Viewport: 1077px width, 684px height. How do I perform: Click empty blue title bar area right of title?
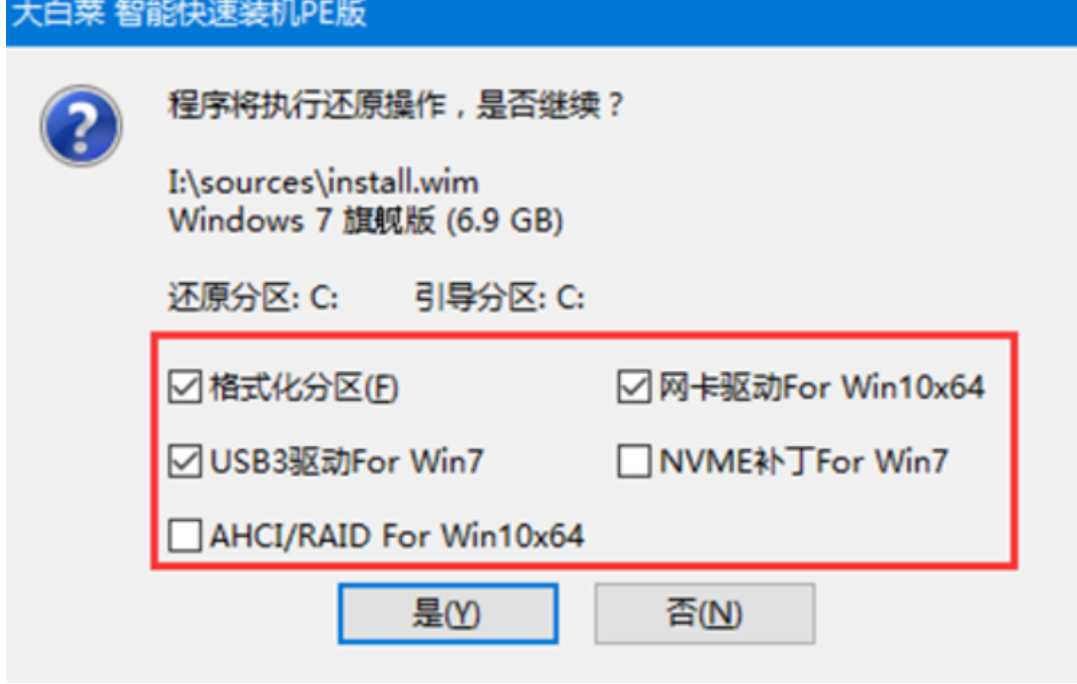pyautogui.click(x=721, y=21)
